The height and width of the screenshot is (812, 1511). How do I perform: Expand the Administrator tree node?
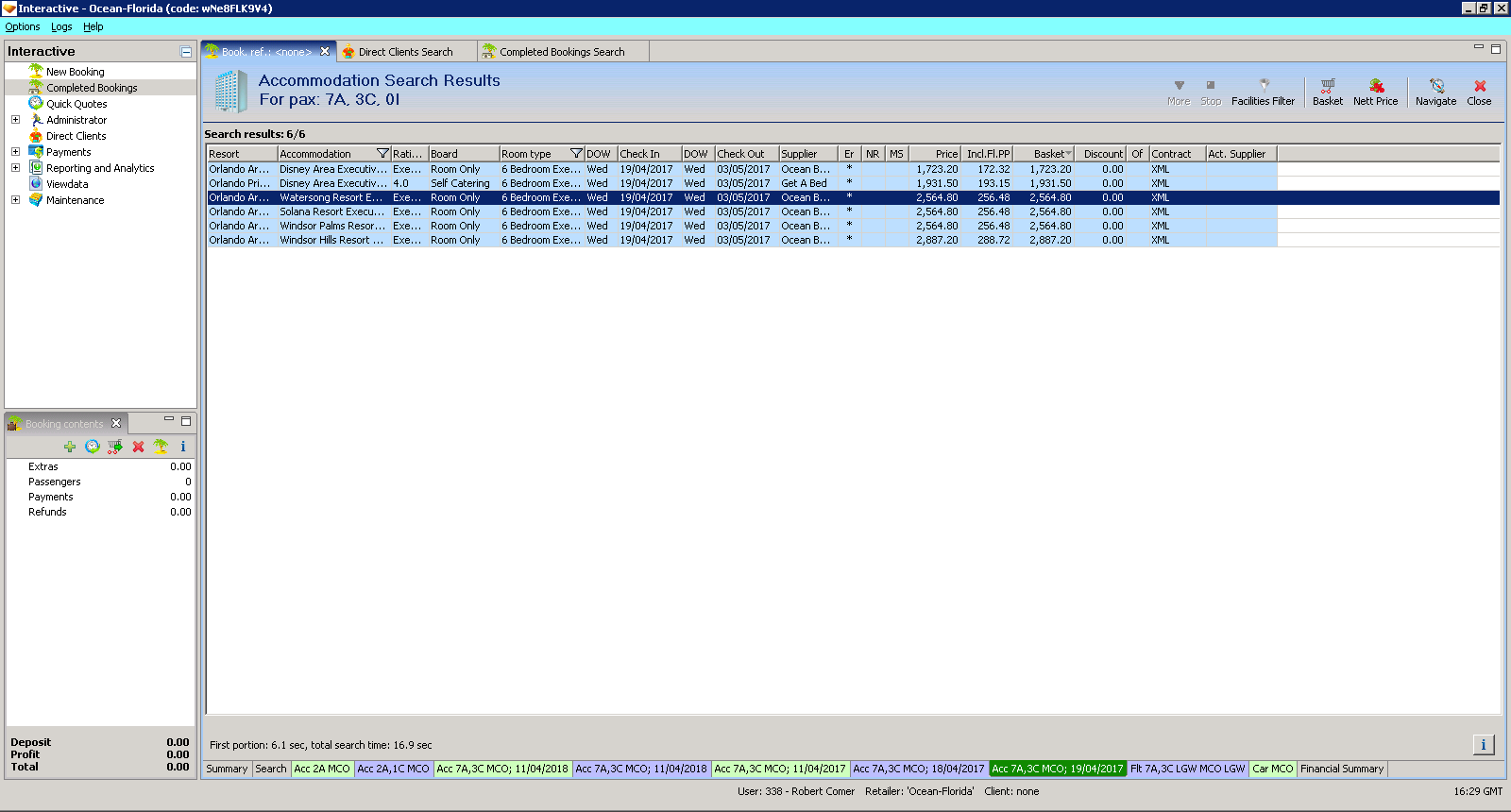click(15, 120)
